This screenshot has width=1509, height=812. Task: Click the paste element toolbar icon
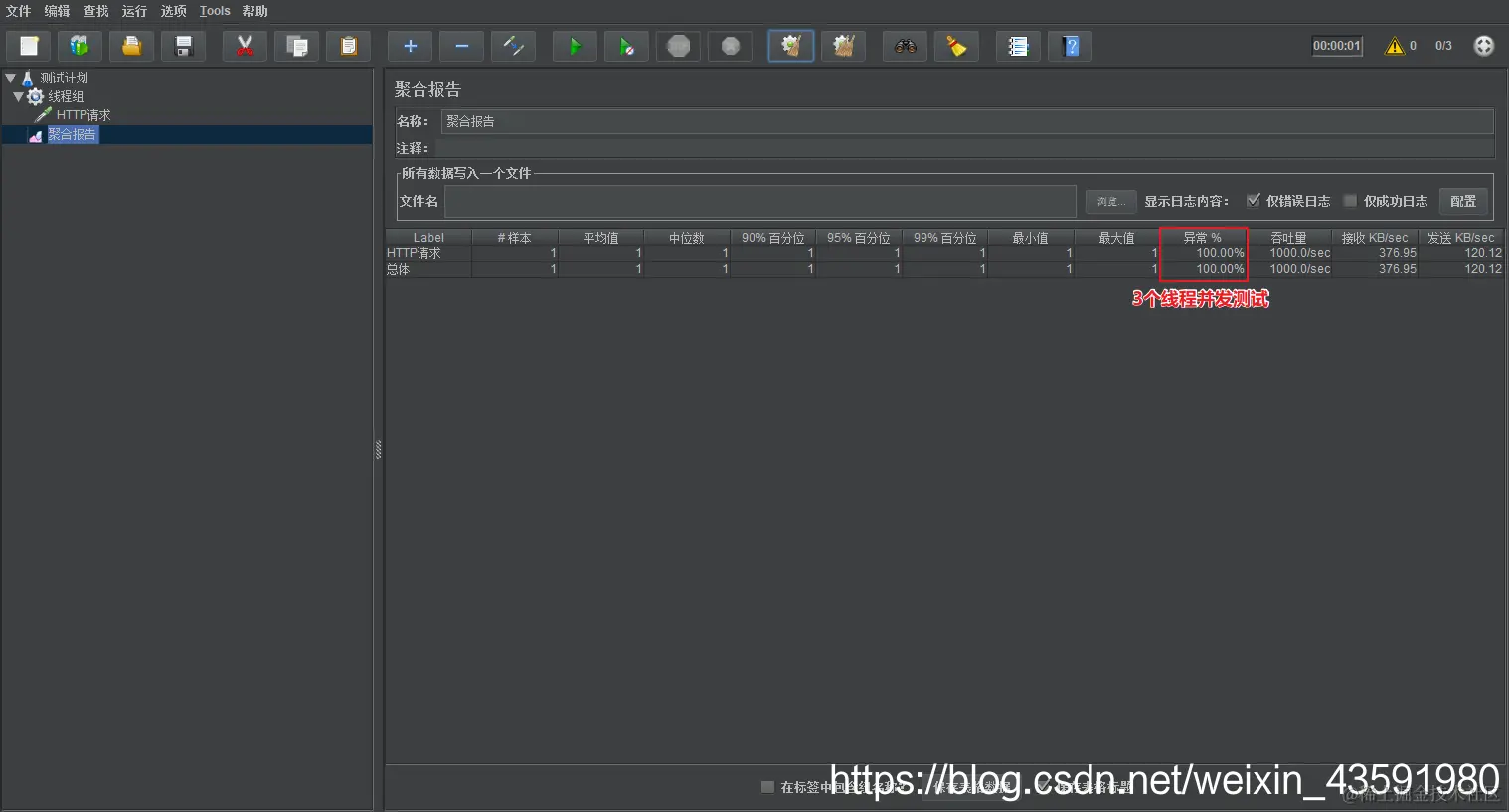click(348, 45)
